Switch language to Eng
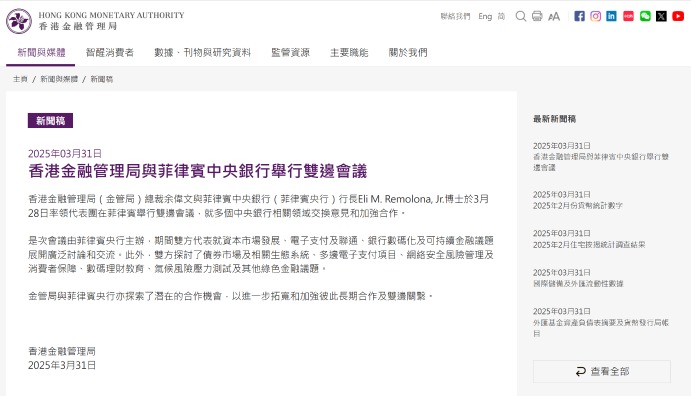 tap(485, 16)
